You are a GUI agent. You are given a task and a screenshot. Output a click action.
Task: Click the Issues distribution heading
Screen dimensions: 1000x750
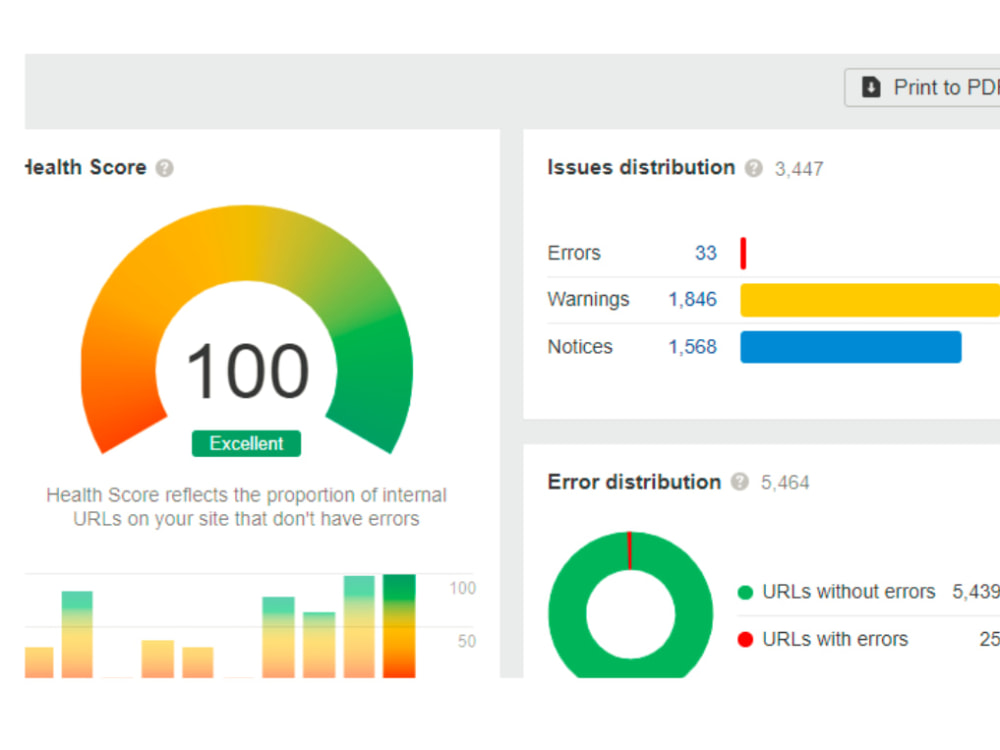click(x=641, y=167)
